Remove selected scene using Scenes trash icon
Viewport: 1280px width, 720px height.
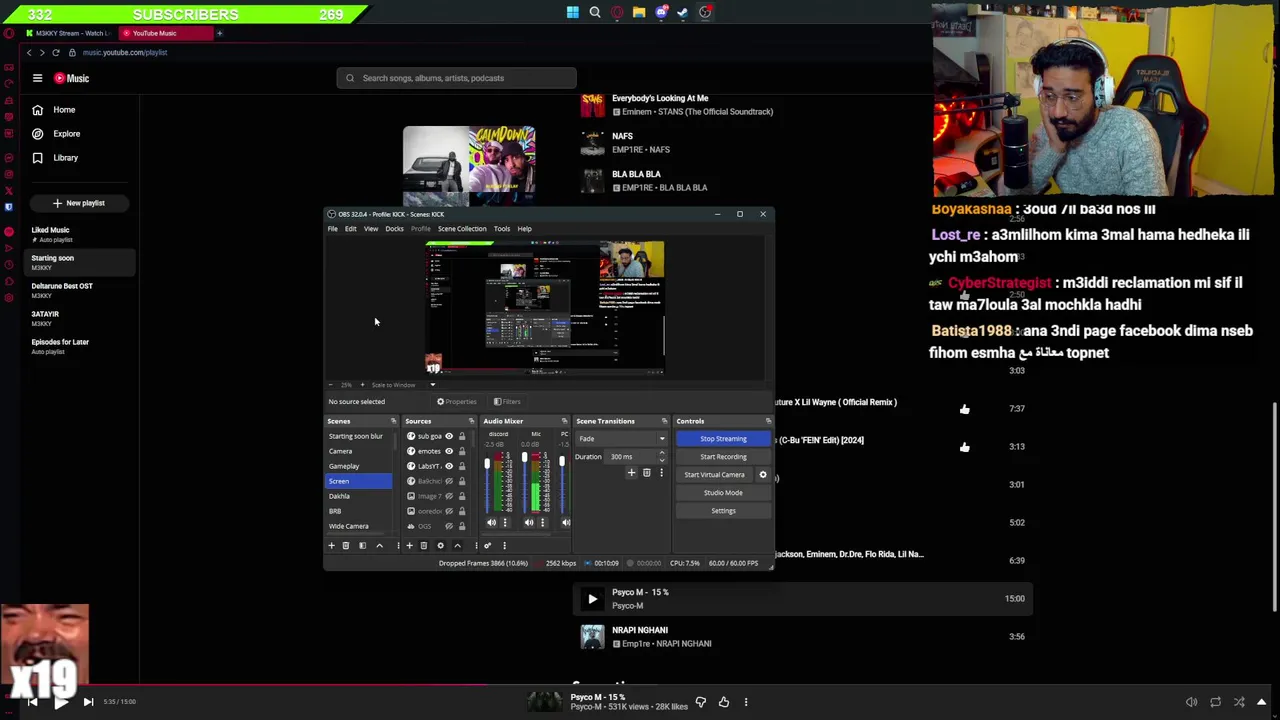click(346, 546)
